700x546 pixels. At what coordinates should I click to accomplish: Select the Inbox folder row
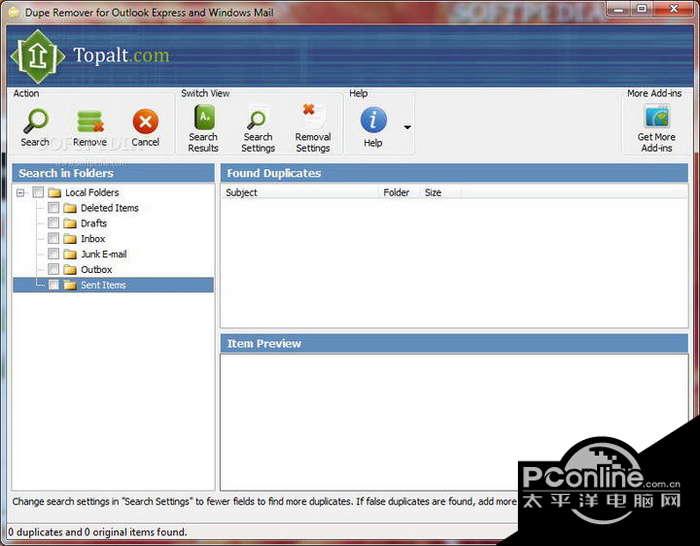[93, 239]
